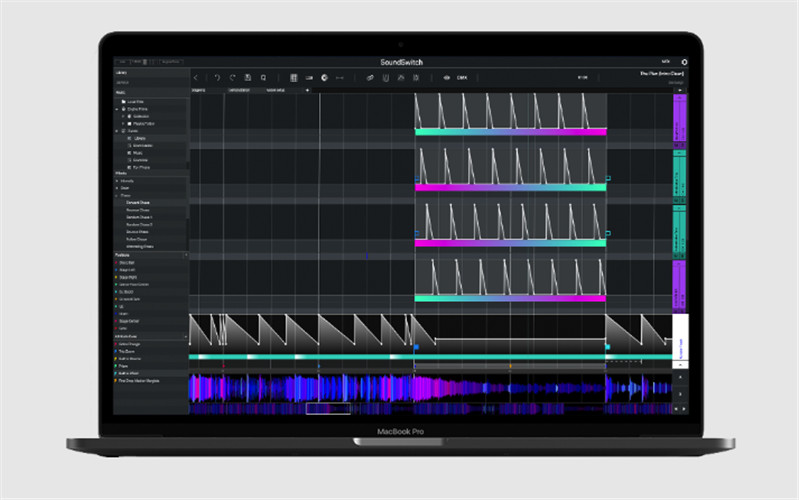The image size is (799, 500).
Task: Select the top purple track header on right
Action: click(679, 118)
